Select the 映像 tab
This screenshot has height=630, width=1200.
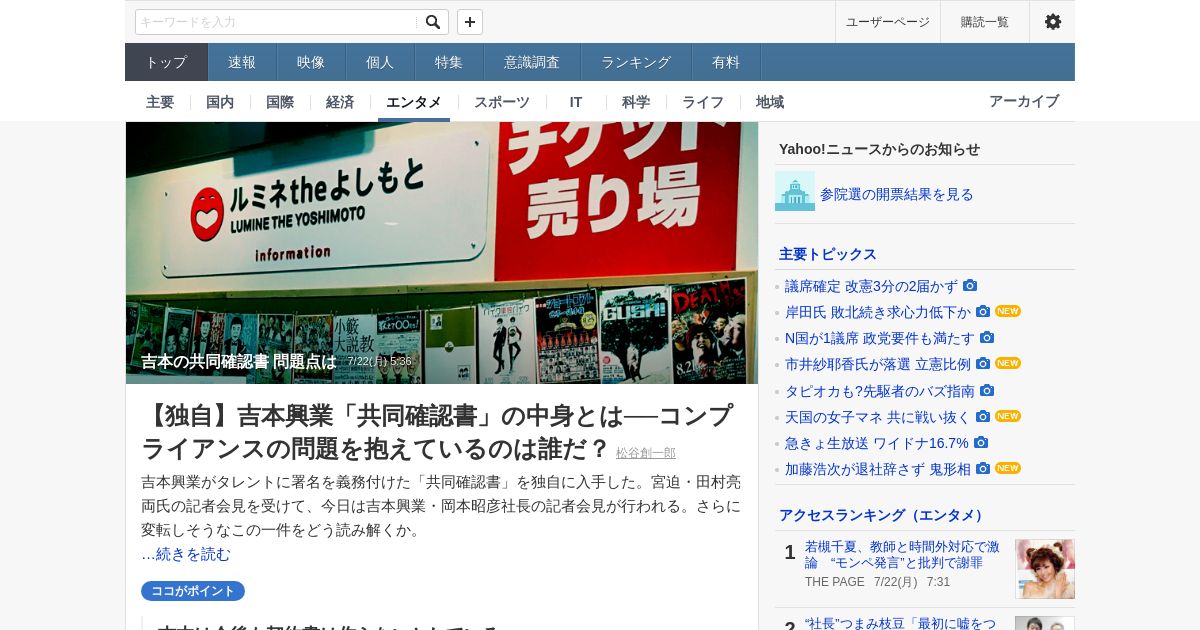click(311, 62)
